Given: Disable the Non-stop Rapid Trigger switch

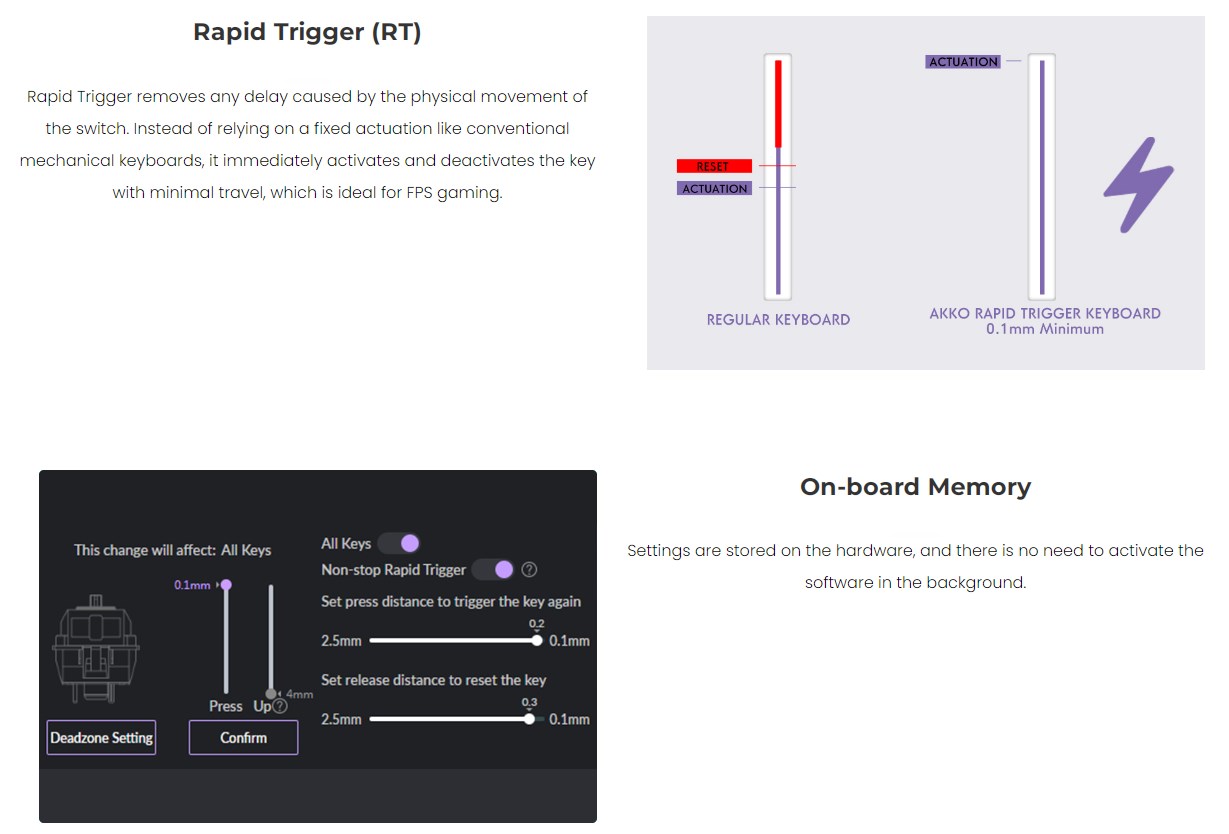Looking at the screenshot, I should [x=493, y=569].
